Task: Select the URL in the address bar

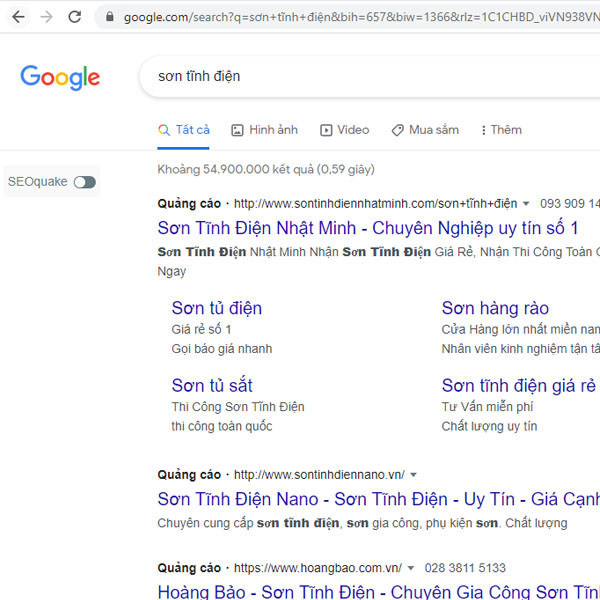Action: tap(361, 17)
